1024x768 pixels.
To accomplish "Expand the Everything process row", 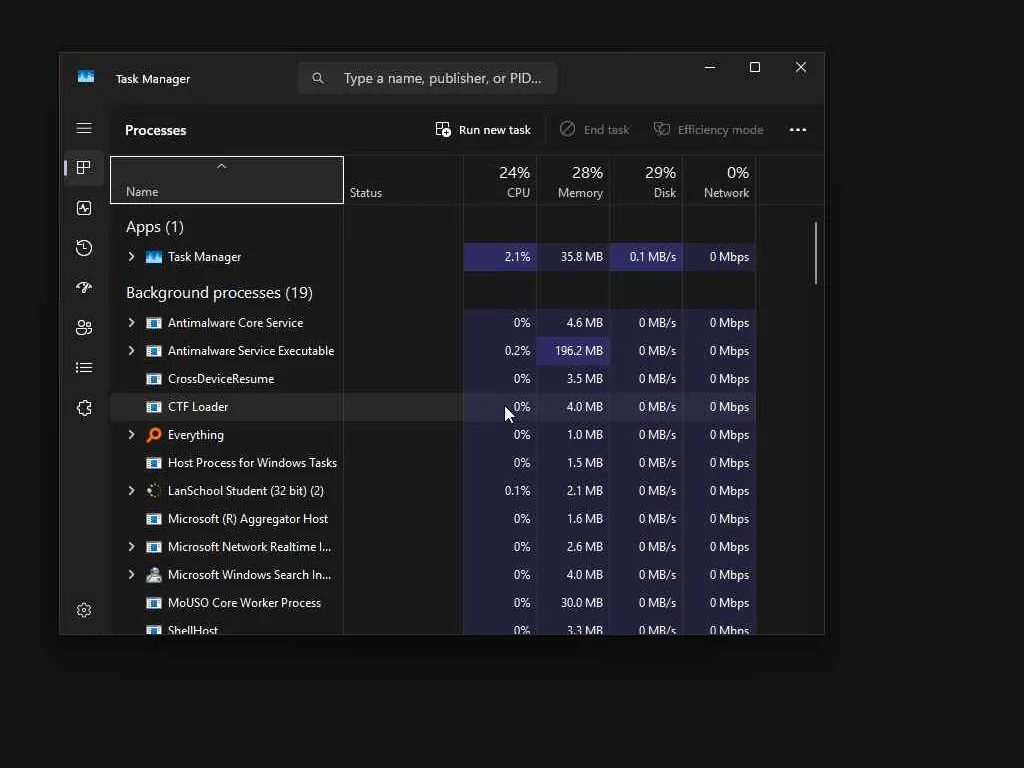I will pos(131,435).
